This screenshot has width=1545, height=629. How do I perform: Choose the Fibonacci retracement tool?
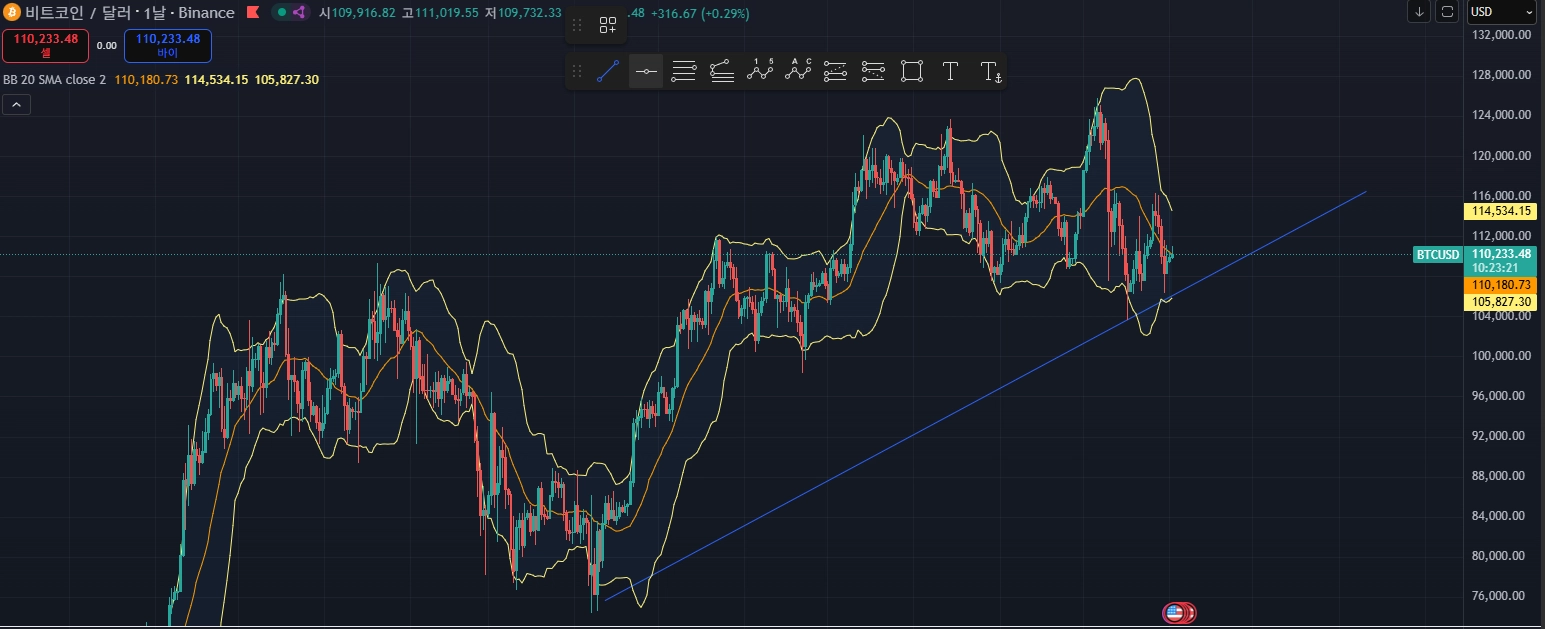pyautogui.click(x=684, y=71)
